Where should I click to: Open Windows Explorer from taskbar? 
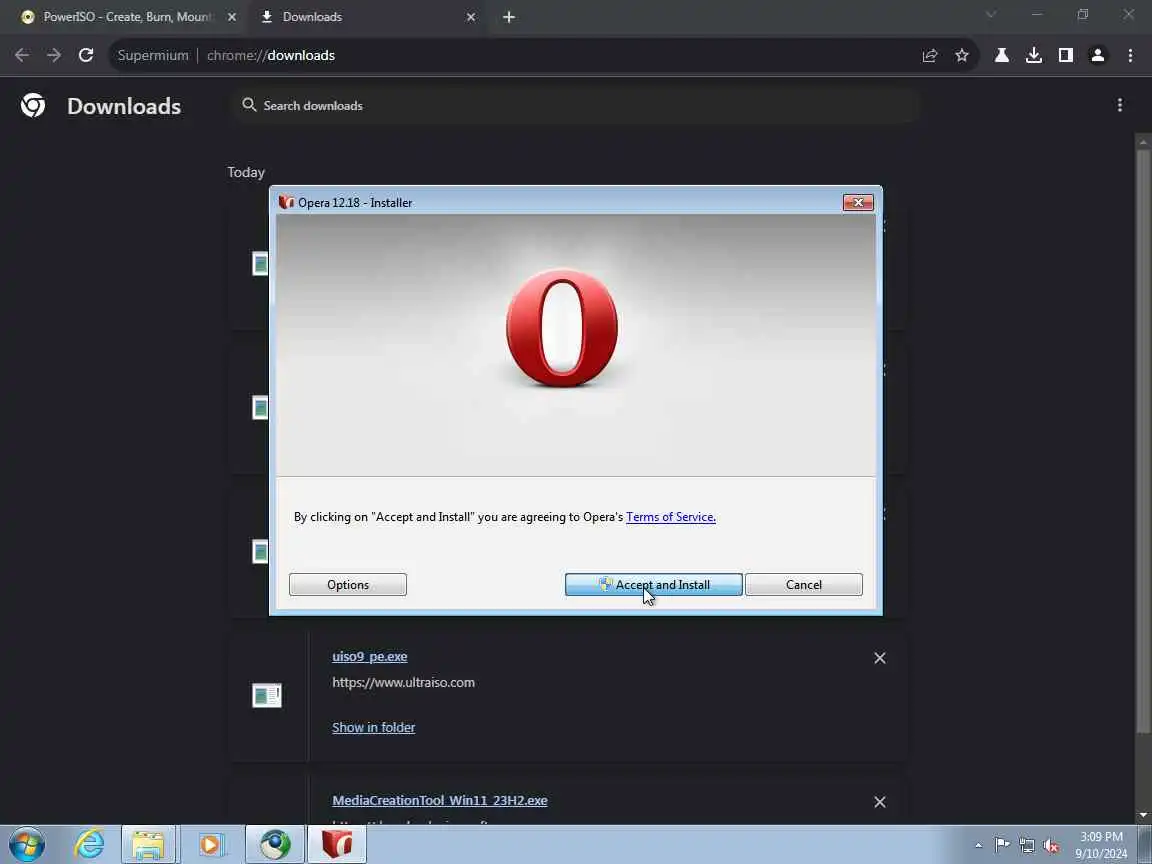point(148,845)
